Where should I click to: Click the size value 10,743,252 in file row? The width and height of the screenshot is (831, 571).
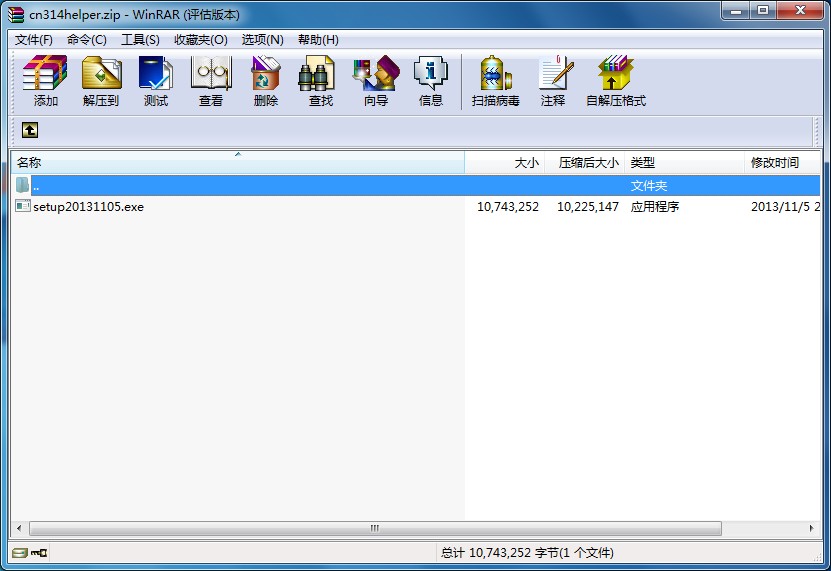[x=508, y=206]
